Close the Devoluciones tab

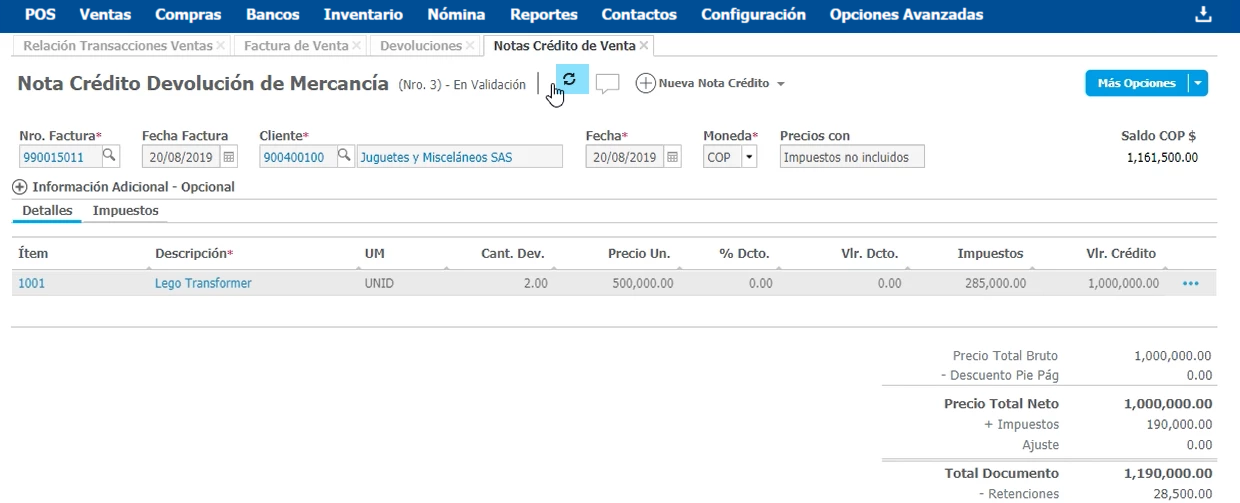click(471, 46)
